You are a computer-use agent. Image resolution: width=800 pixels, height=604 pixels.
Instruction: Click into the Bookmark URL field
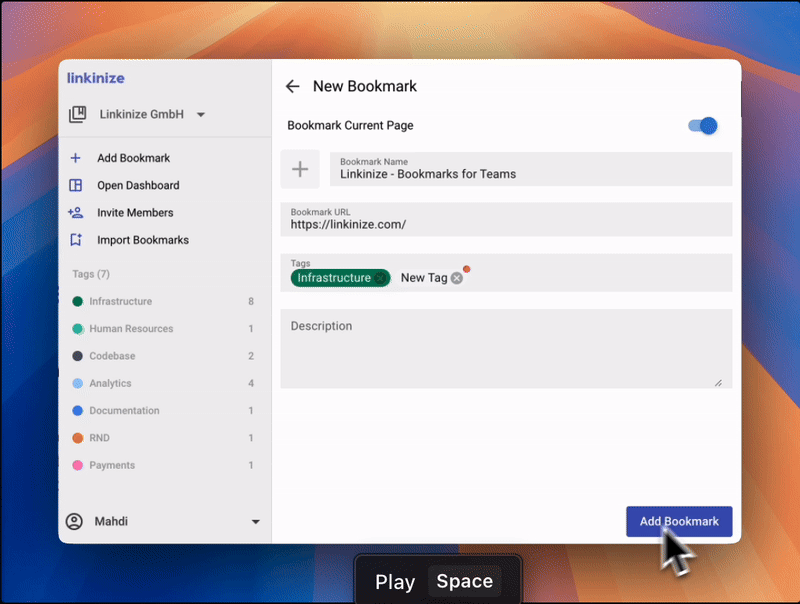click(506, 219)
